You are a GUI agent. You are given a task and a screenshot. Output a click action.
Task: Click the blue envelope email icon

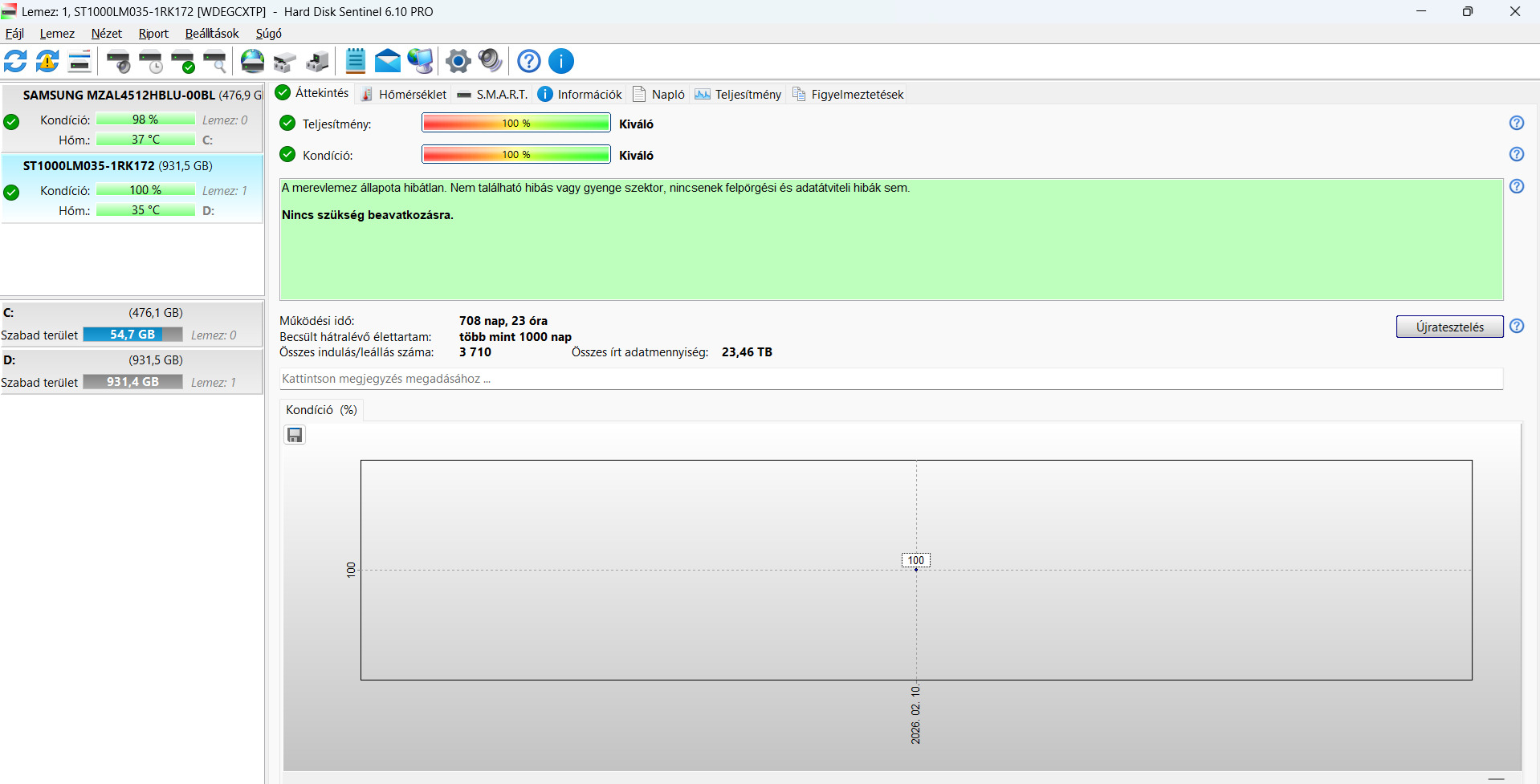pos(388,61)
